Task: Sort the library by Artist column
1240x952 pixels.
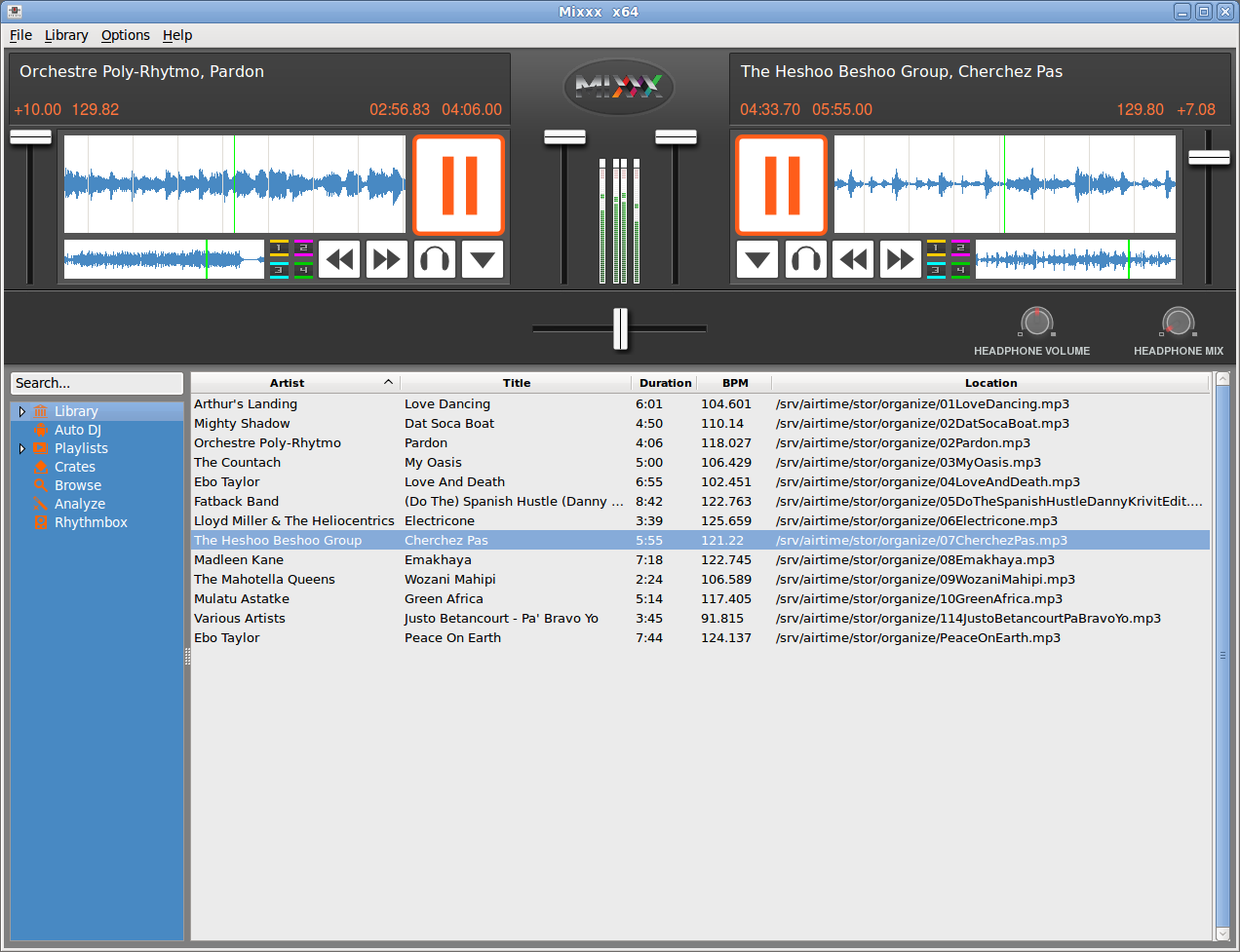Action: (295, 383)
